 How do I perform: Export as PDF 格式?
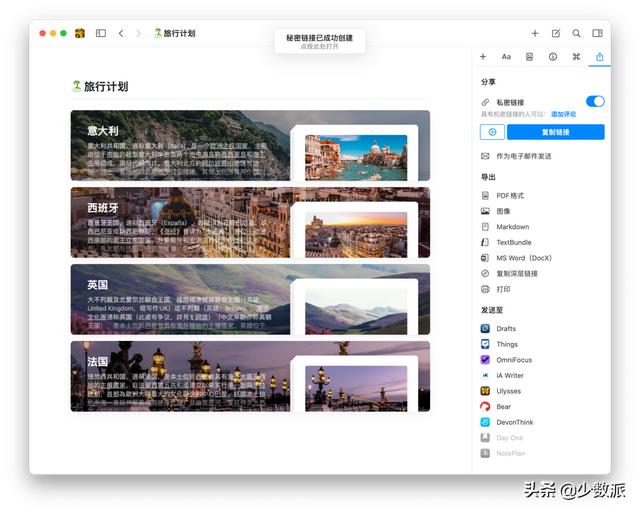click(x=502, y=196)
